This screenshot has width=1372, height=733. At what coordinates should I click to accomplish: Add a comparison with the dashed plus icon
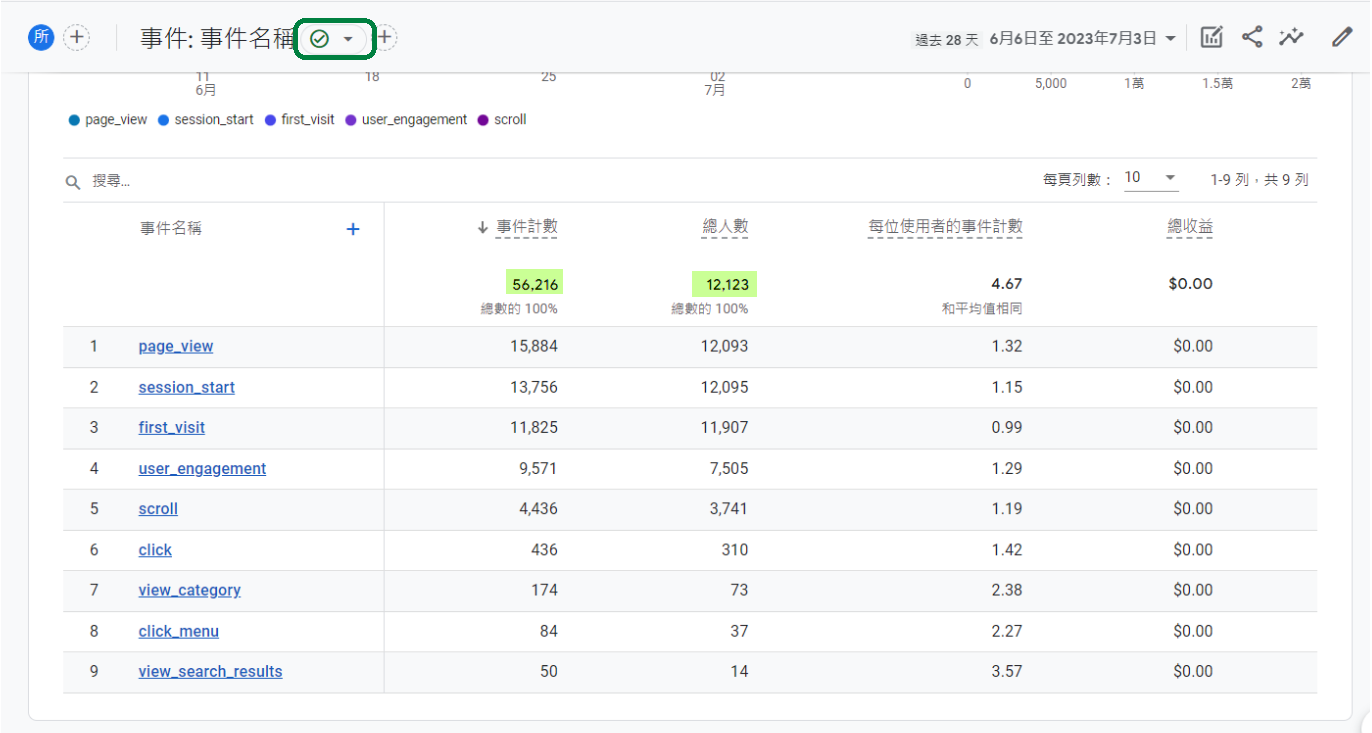[76, 38]
